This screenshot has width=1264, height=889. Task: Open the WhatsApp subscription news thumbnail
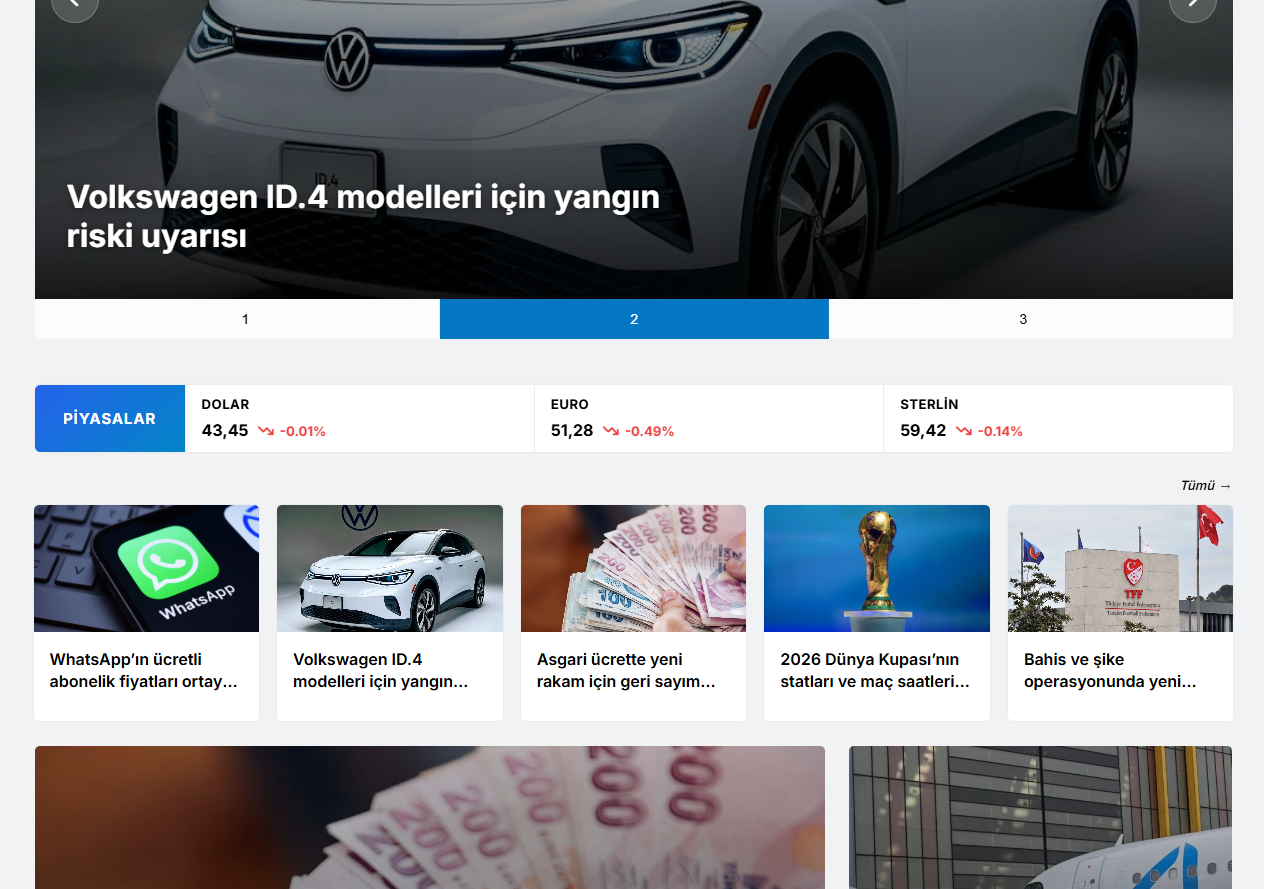coord(147,568)
